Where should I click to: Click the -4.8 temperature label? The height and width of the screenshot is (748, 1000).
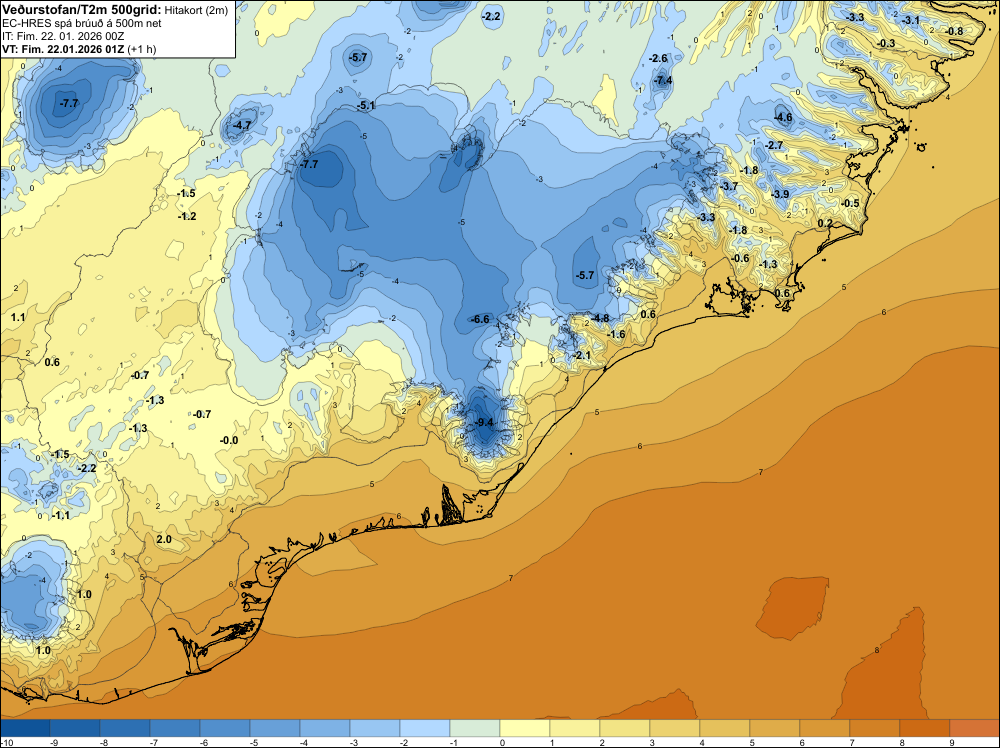pos(600,318)
